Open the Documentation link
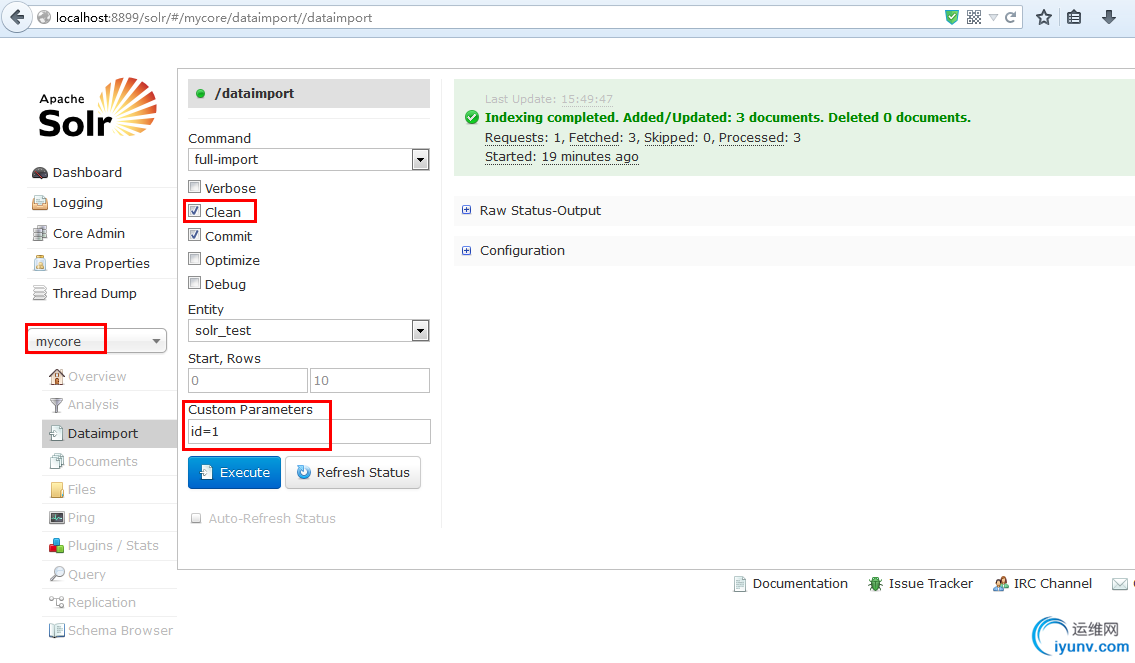1135x663 pixels. [800, 583]
